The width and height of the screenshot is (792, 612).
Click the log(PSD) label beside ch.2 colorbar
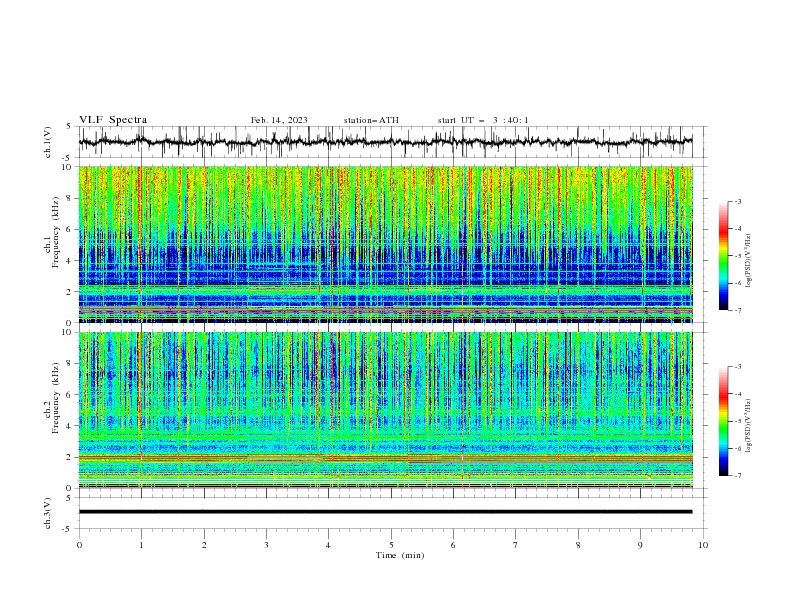(748, 426)
